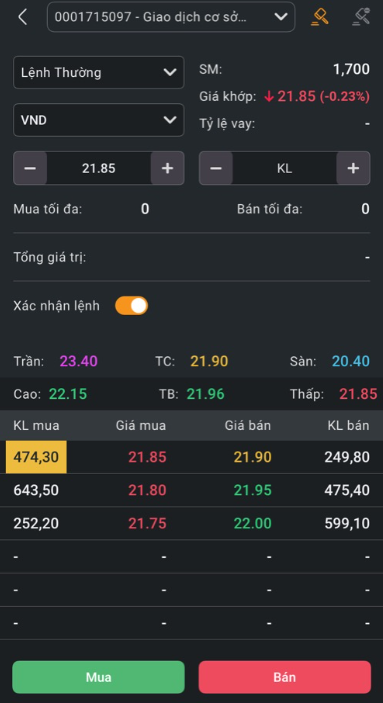Increase the price with the plus button
The width and height of the screenshot is (383, 703).
click(x=167, y=168)
